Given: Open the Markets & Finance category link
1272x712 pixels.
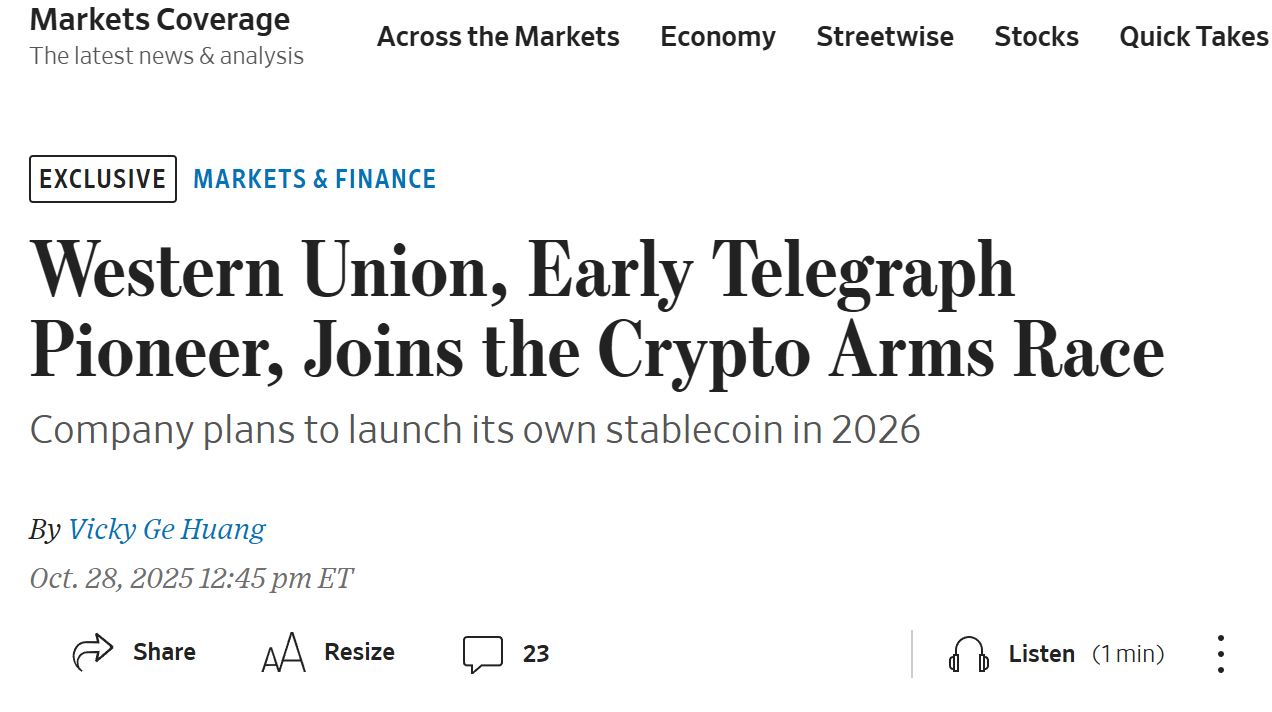Looking at the screenshot, I should pyautogui.click(x=314, y=179).
